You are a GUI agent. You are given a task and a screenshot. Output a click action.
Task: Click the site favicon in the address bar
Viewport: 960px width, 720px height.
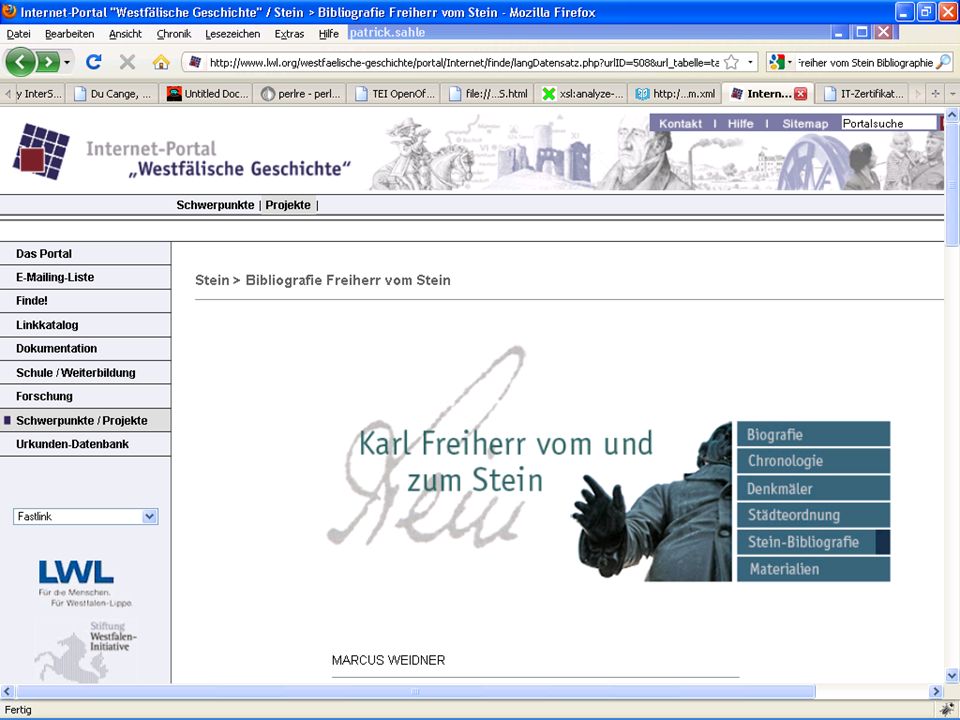click(x=195, y=62)
